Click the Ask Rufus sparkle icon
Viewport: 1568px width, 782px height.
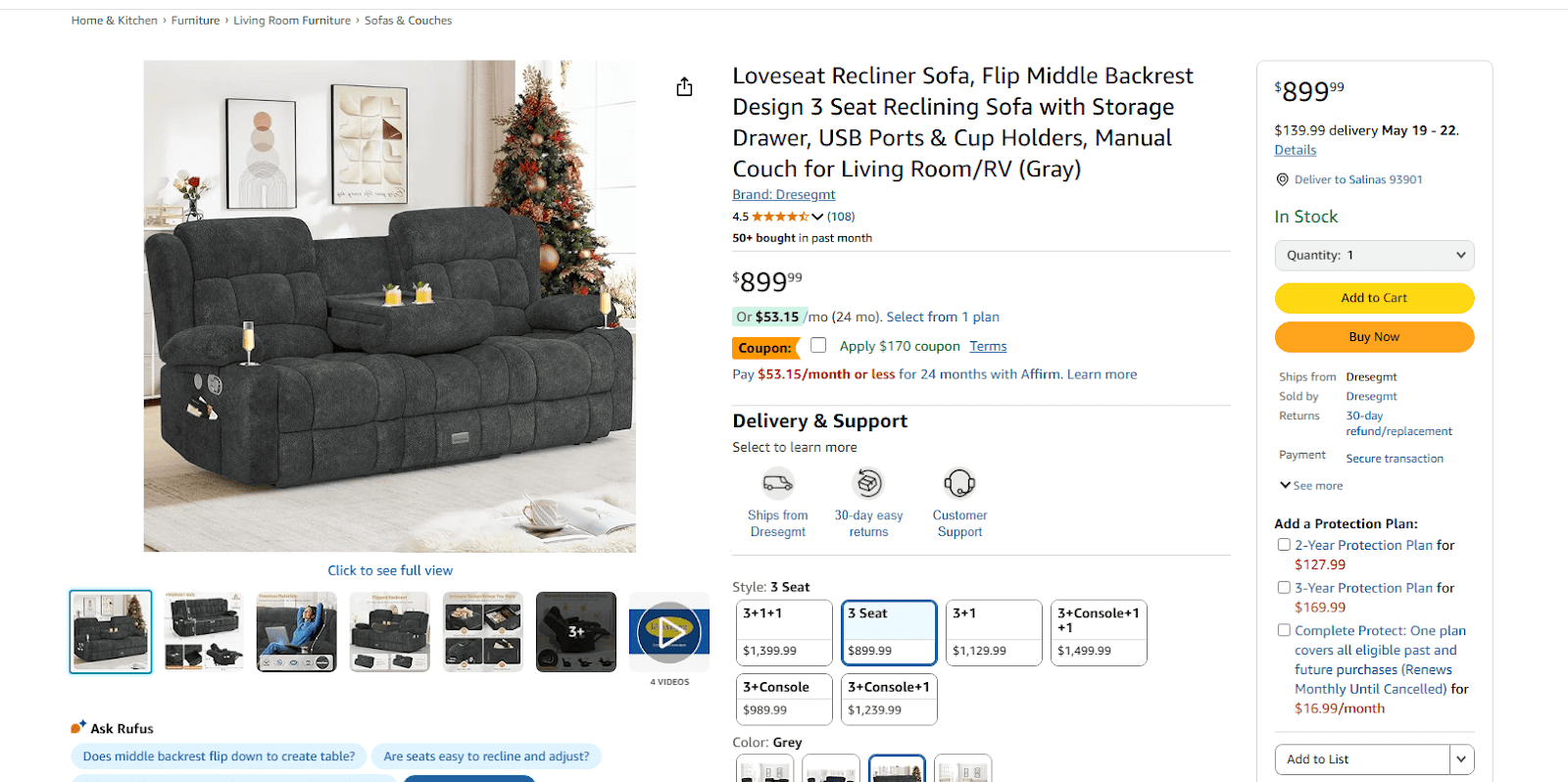click(x=78, y=727)
